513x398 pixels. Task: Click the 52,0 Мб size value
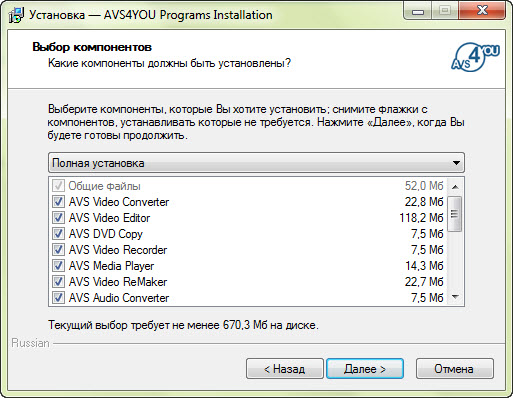coord(424,186)
